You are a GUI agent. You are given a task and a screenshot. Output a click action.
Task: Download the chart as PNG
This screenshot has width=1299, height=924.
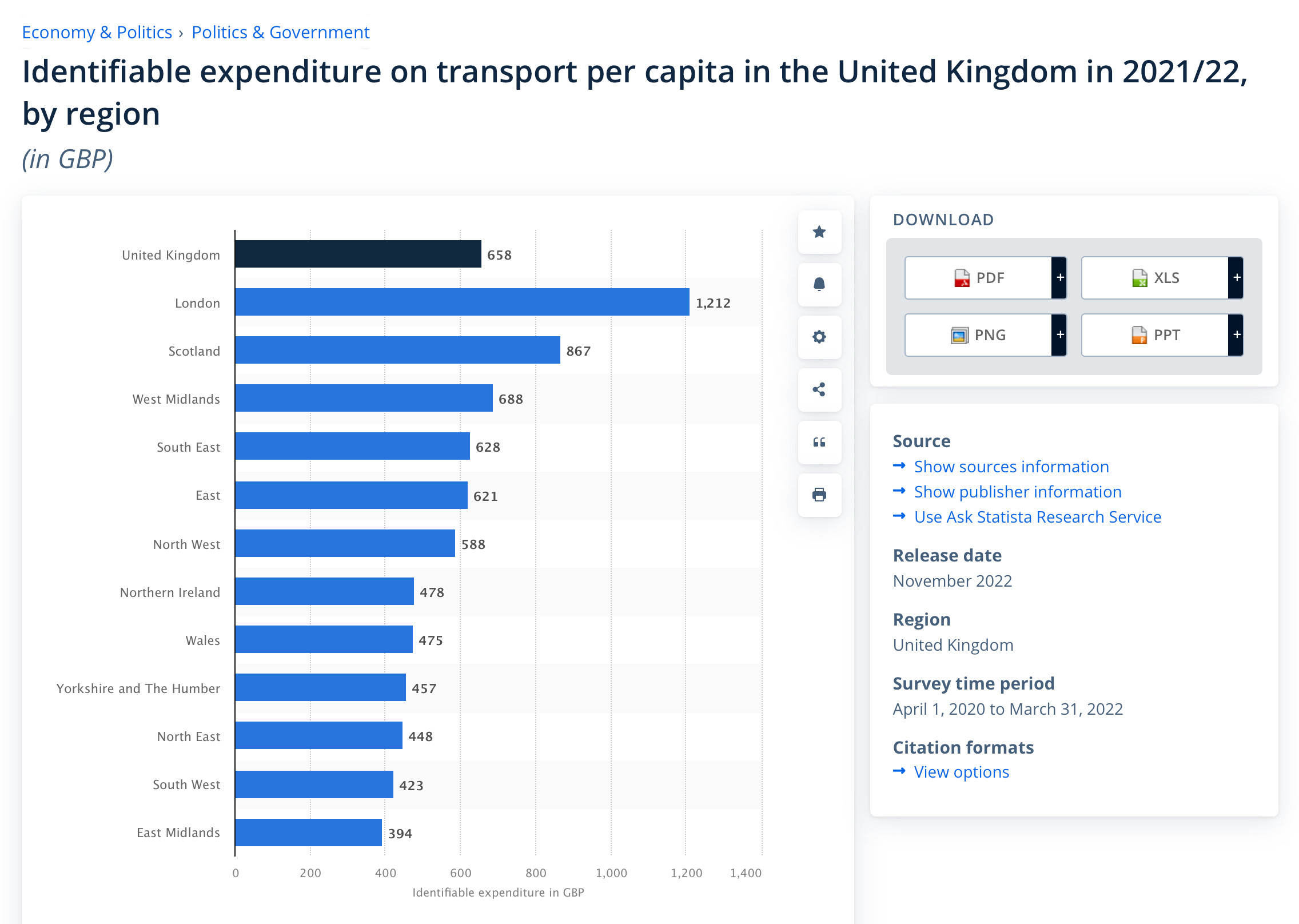coord(978,335)
